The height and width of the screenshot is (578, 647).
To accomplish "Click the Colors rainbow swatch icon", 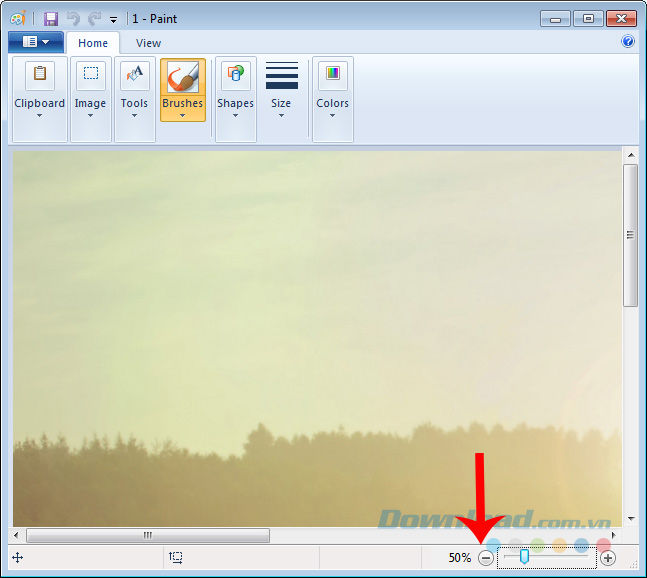I will point(333,75).
